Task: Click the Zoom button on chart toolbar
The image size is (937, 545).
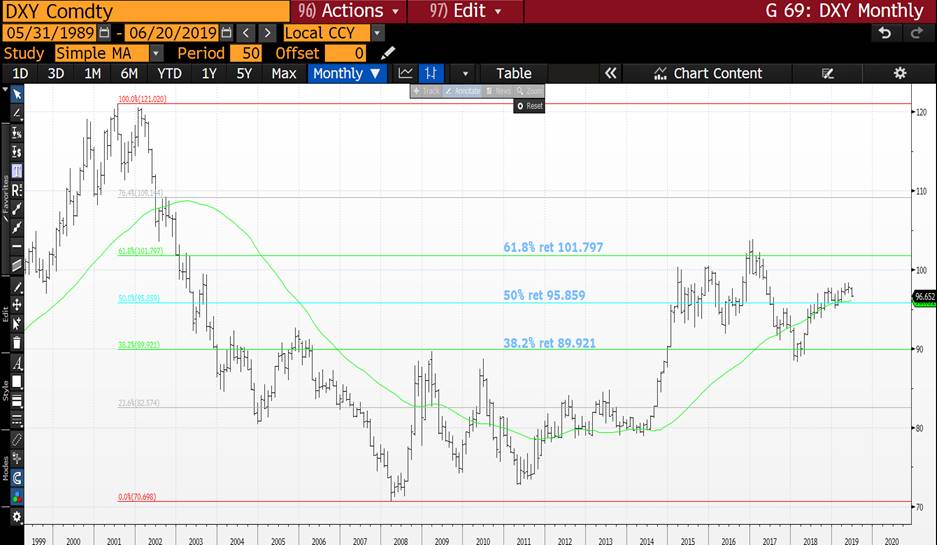Action: 529,91
